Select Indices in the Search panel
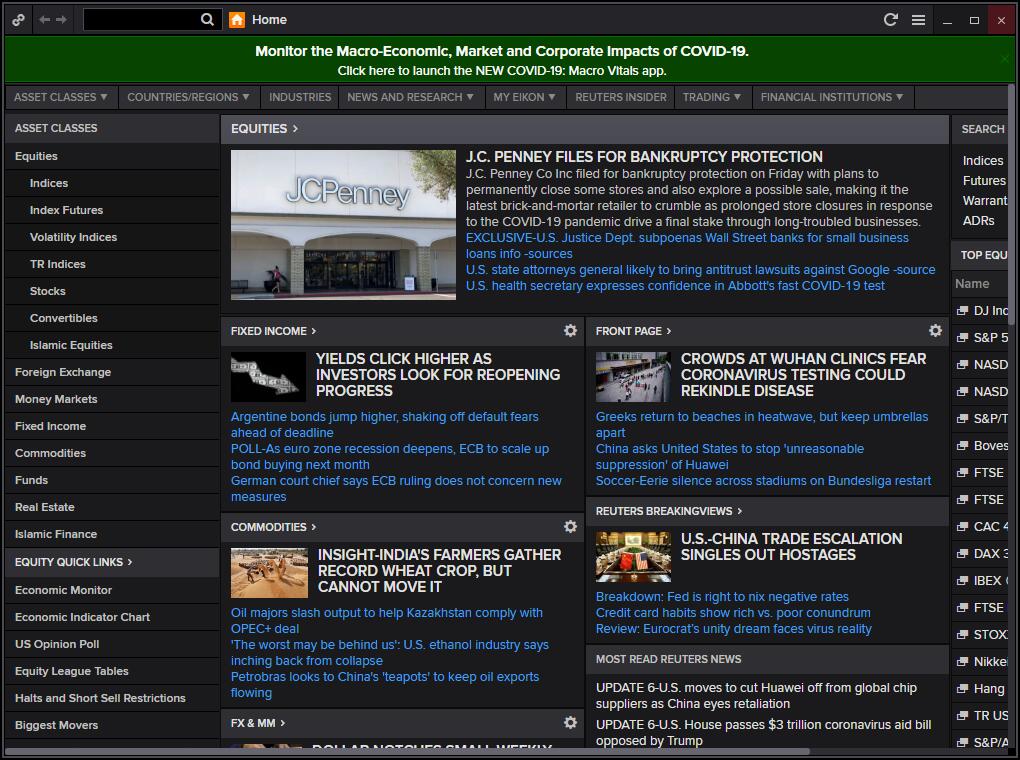1020x760 pixels. [983, 161]
